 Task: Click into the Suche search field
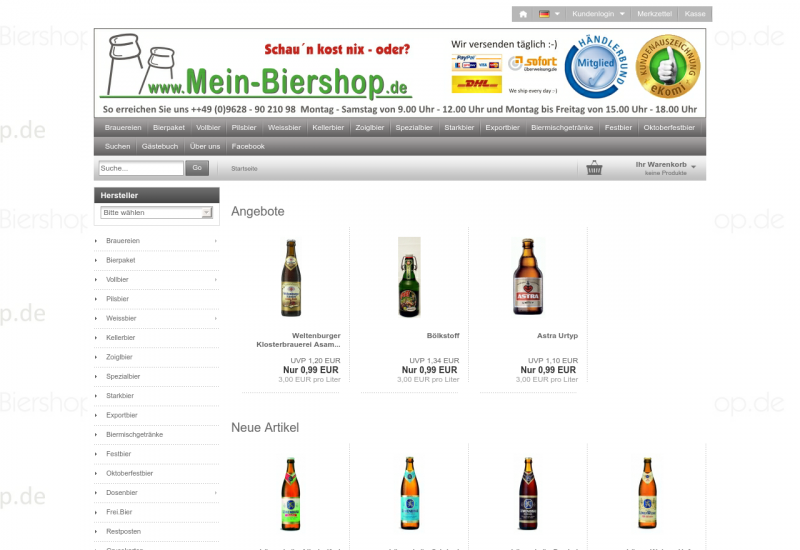(141, 168)
